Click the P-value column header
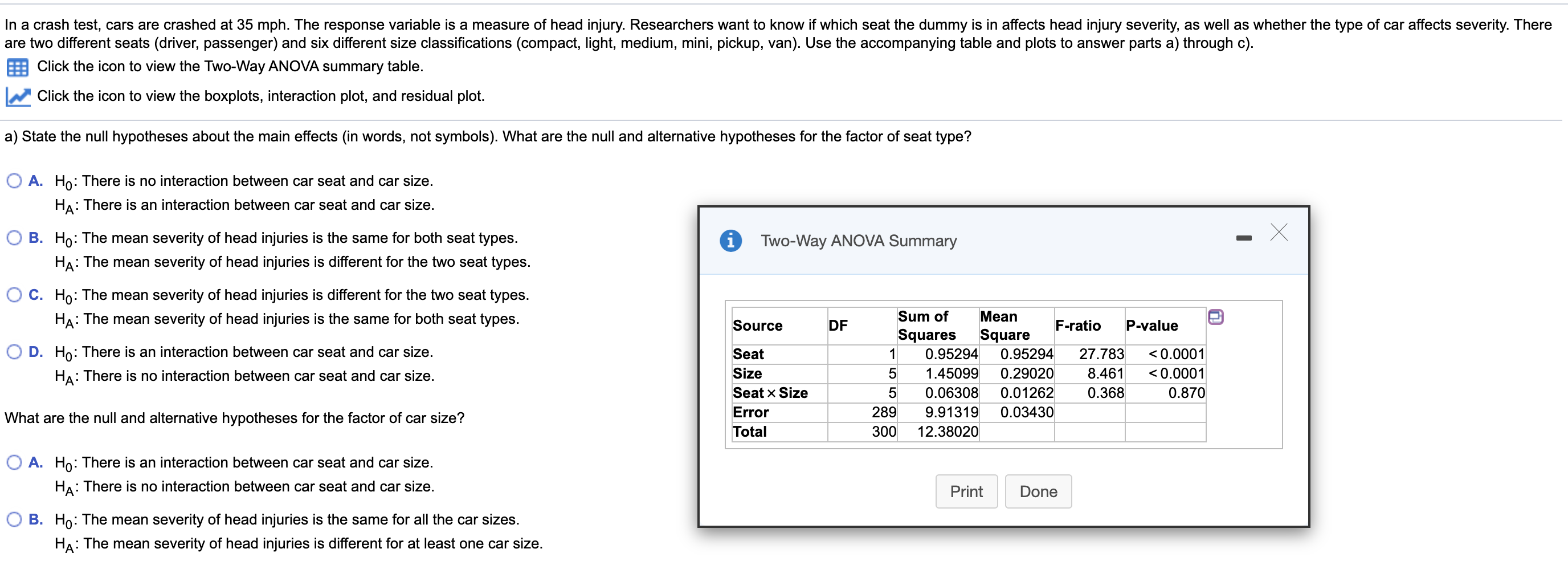The height and width of the screenshot is (561, 1568). click(x=1151, y=326)
